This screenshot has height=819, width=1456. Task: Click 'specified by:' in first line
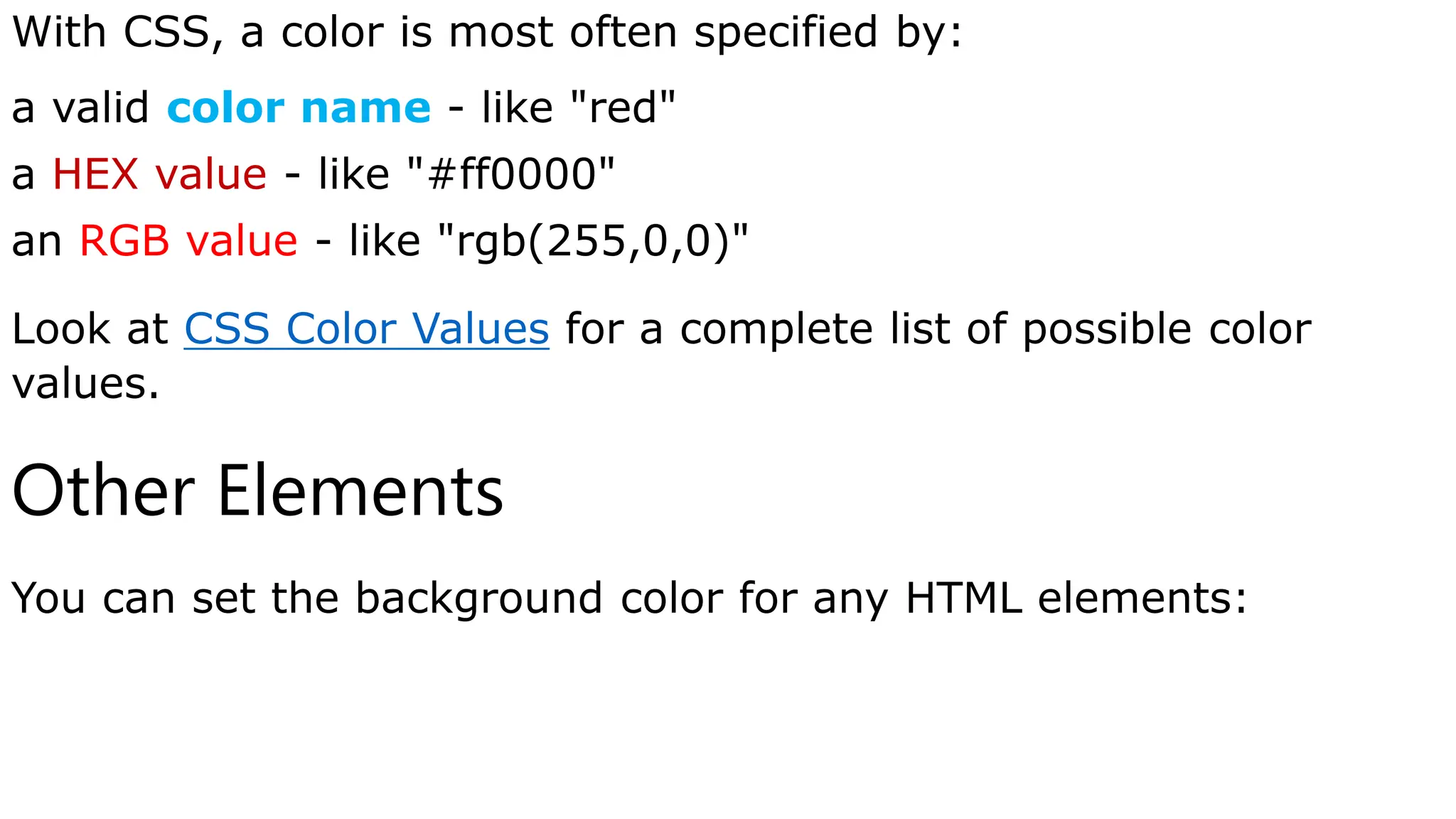point(828,33)
